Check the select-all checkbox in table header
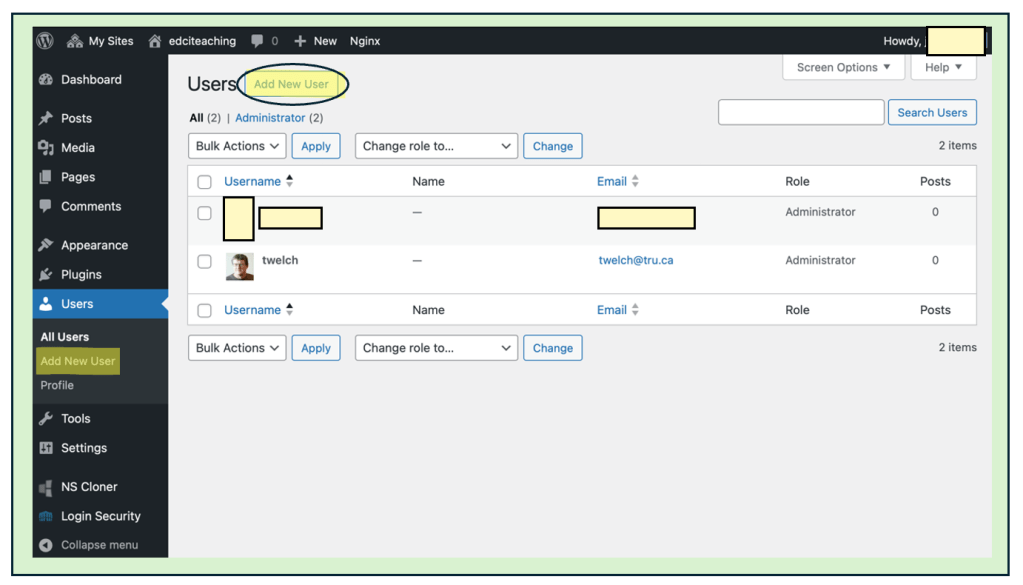Image resolution: width=1023 pixels, height=585 pixels. click(205, 182)
